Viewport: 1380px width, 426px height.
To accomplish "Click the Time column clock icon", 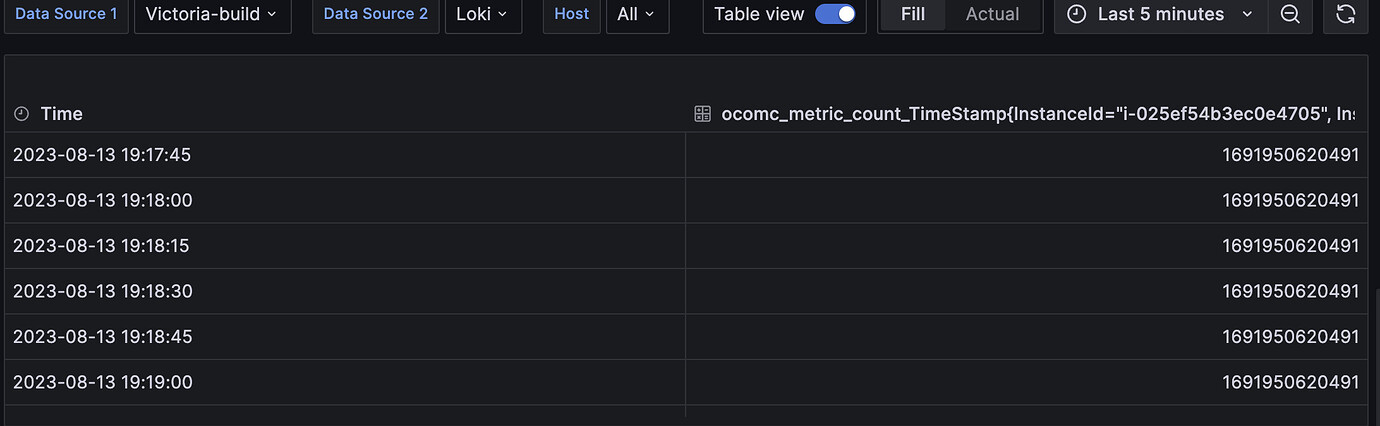I will [22, 114].
